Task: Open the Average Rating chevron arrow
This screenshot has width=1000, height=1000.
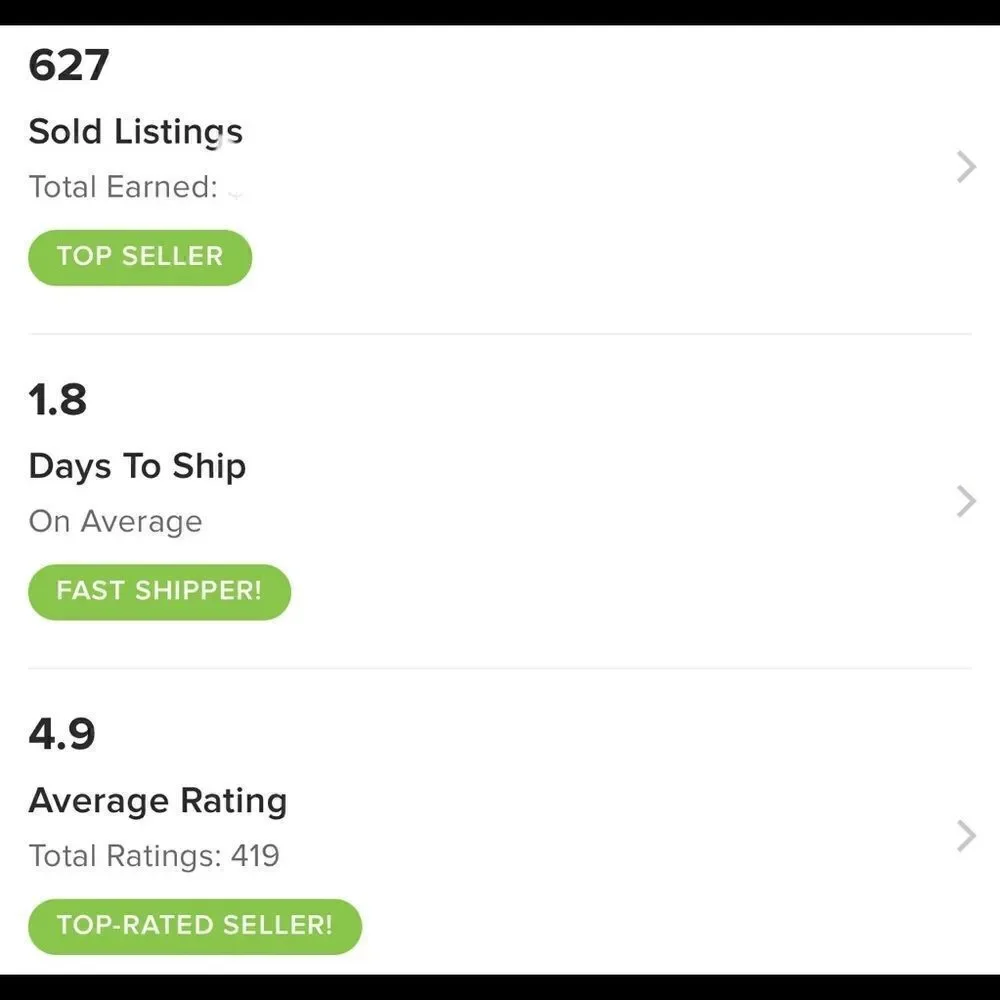Action: point(966,836)
